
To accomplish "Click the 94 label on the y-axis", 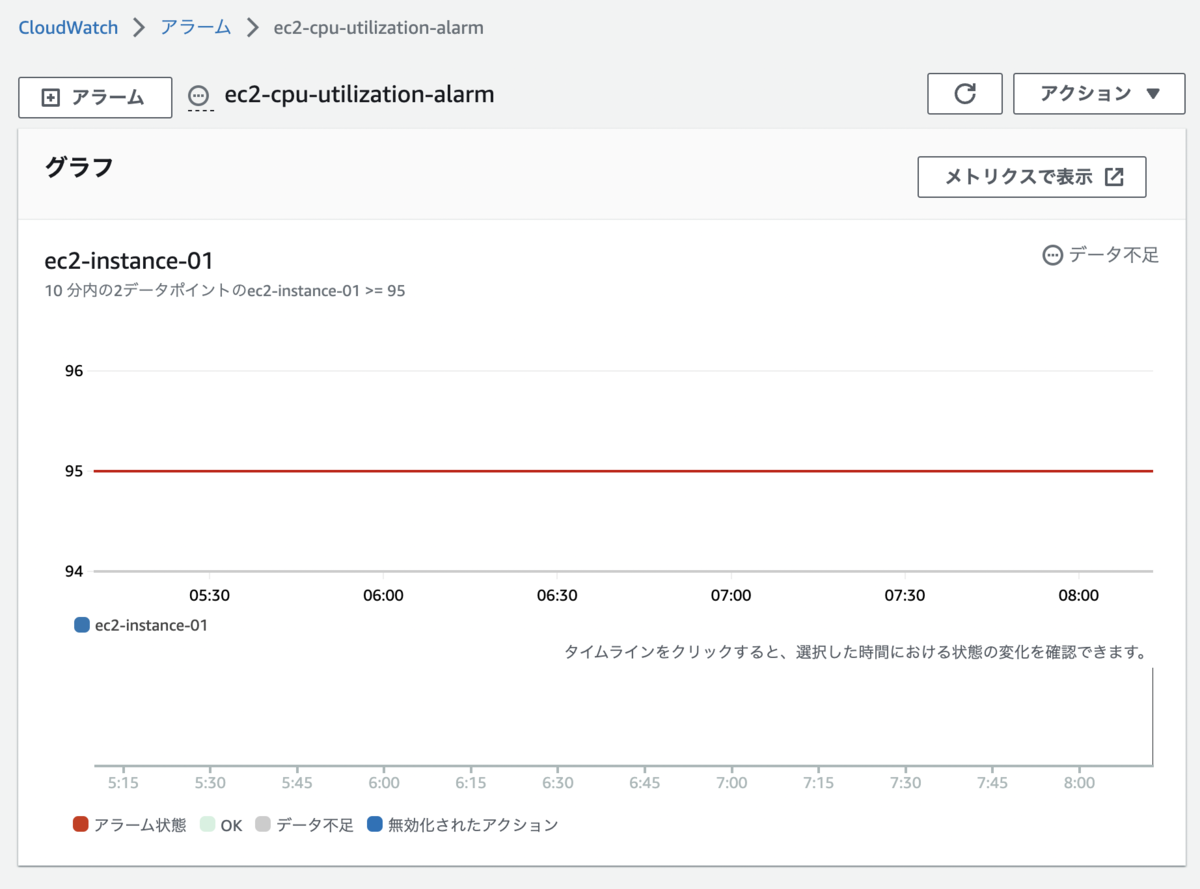I will click(73, 572).
